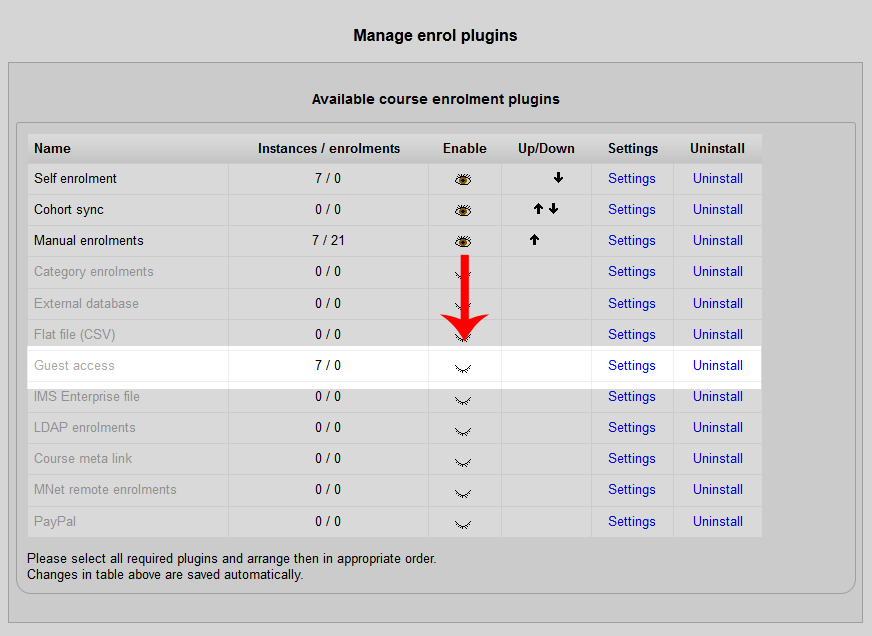Disable Self enrolment via eye icon
The height and width of the screenshot is (636, 872).
point(463,179)
